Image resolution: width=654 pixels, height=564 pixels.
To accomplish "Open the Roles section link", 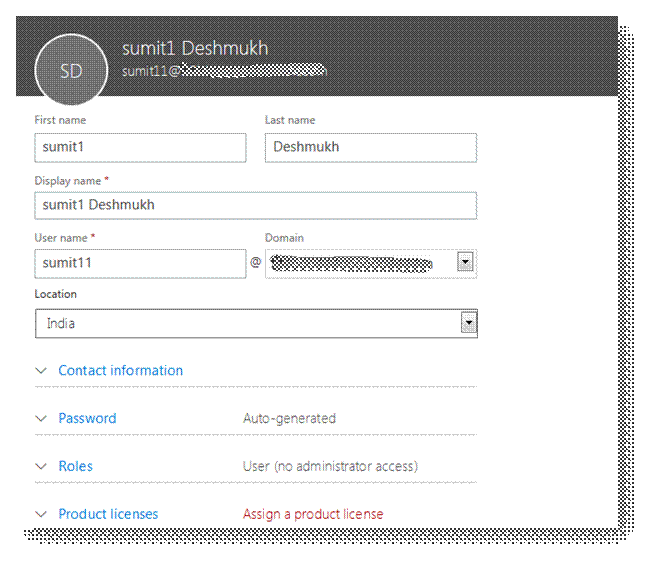I will pyautogui.click(x=75, y=466).
